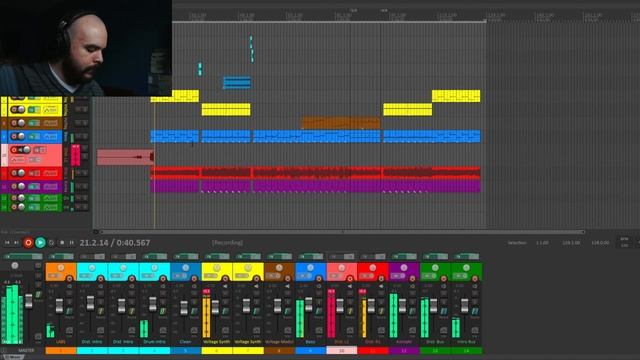
Task: Click the Record button in transport
Action: [28, 243]
